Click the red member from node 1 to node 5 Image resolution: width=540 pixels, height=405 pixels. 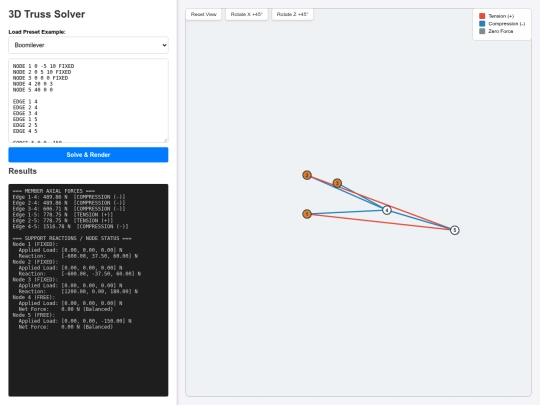[381, 222]
